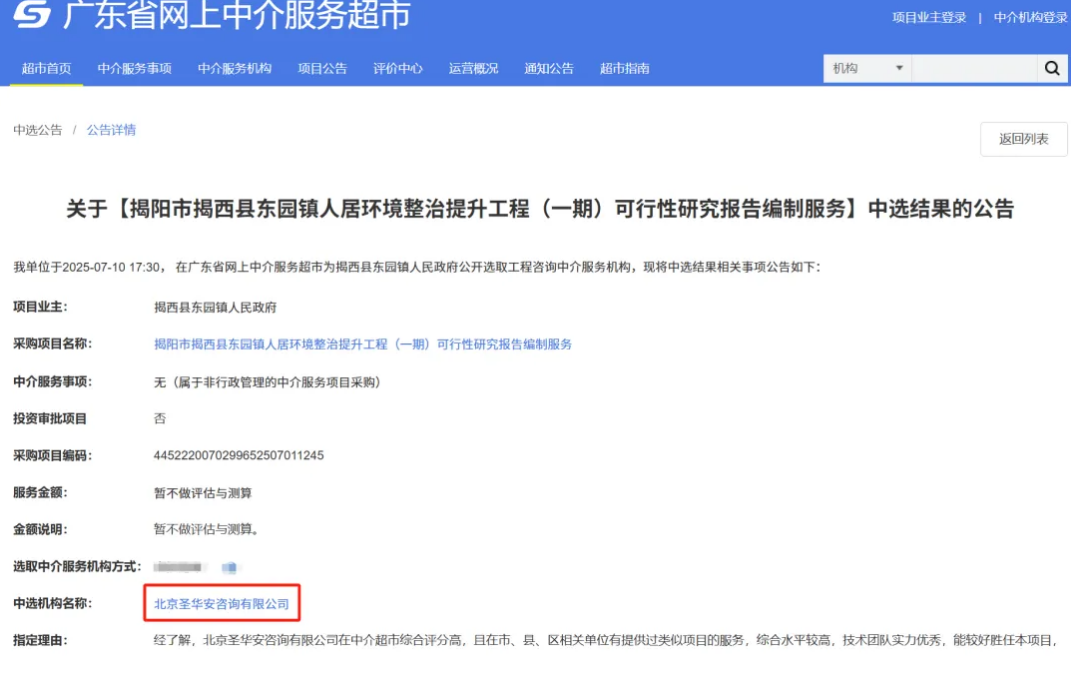The width and height of the screenshot is (1071, 694).
Task: Click the intro paragraph dated 2025-07-10 17:30
Action: (417, 267)
